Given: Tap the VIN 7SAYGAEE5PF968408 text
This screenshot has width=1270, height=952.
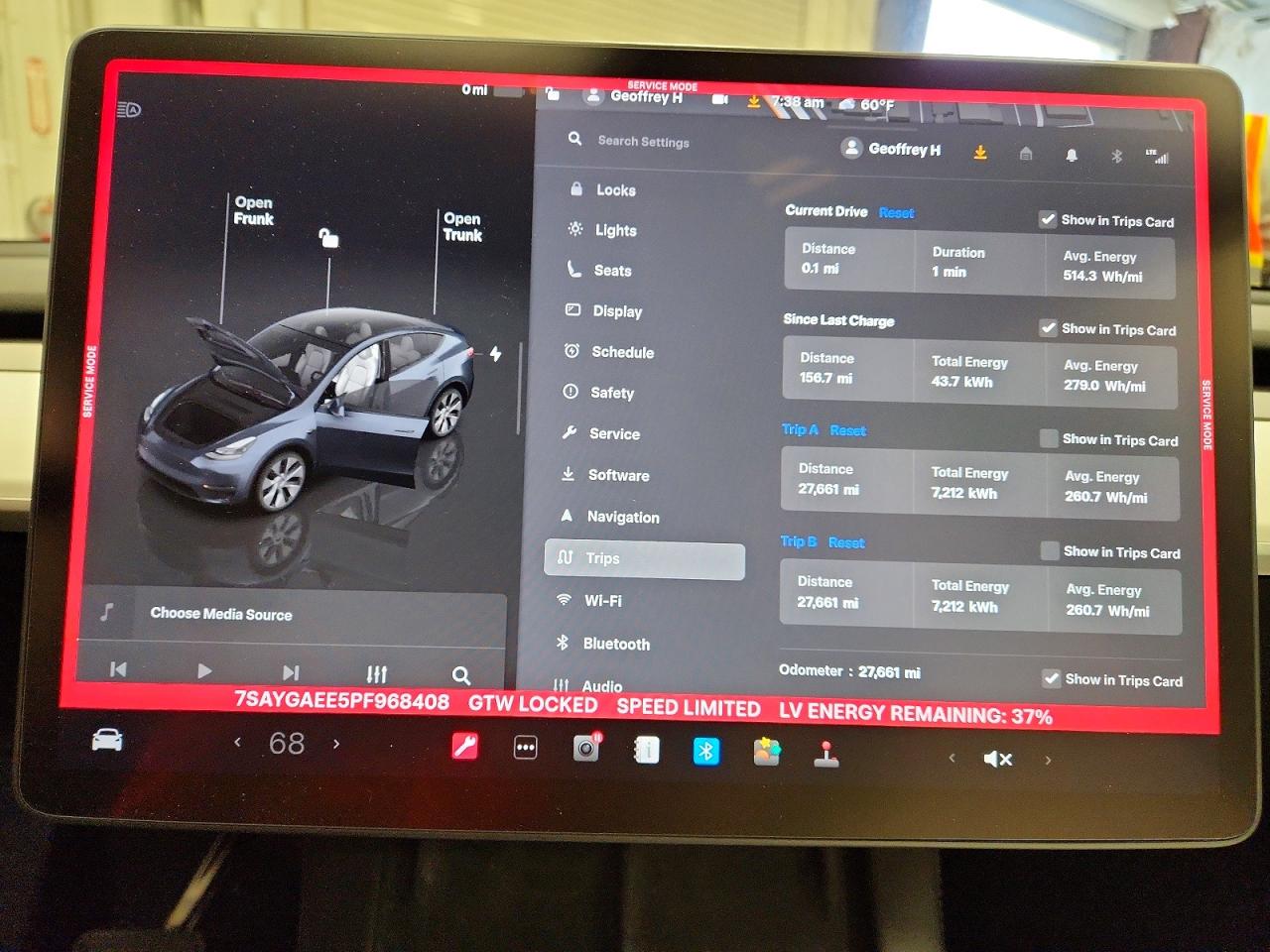Looking at the screenshot, I should [341, 701].
